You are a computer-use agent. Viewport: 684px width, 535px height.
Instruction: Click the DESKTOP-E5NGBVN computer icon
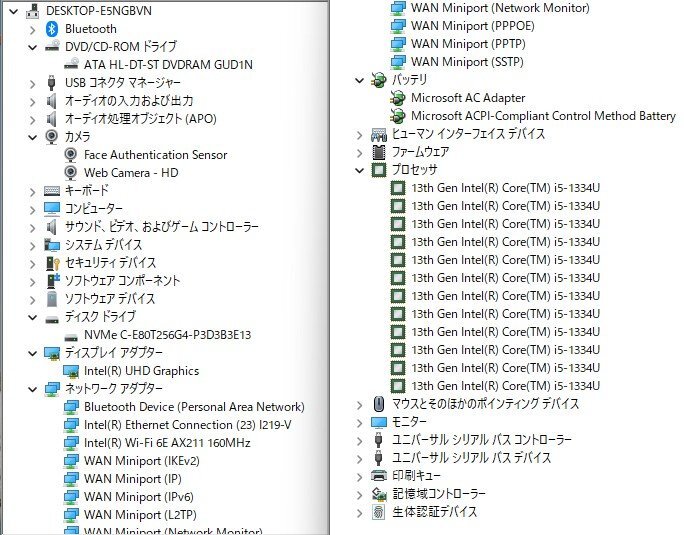tap(33, 11)
